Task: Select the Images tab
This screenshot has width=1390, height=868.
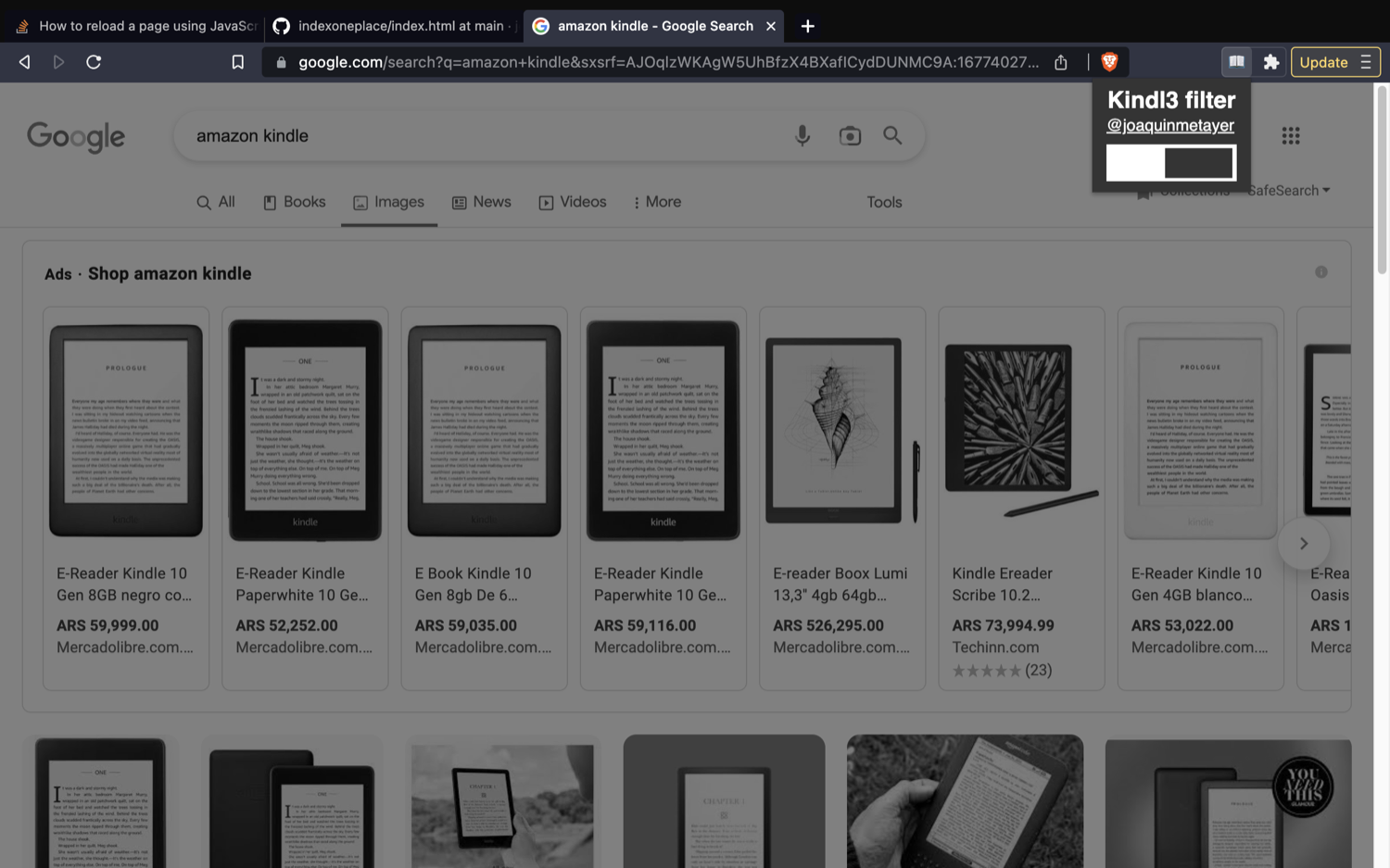Action: (x=388, y=202)
